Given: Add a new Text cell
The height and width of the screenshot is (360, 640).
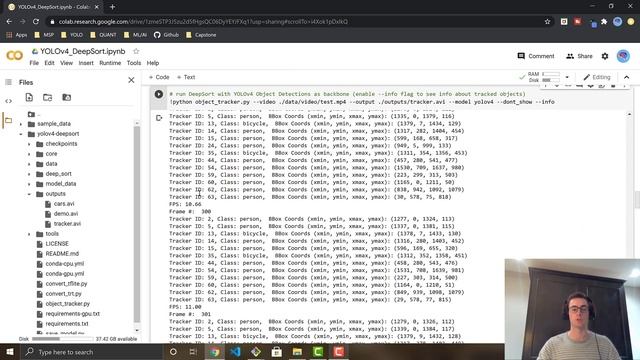Looking at the screenshot, I should coord(186,77).
